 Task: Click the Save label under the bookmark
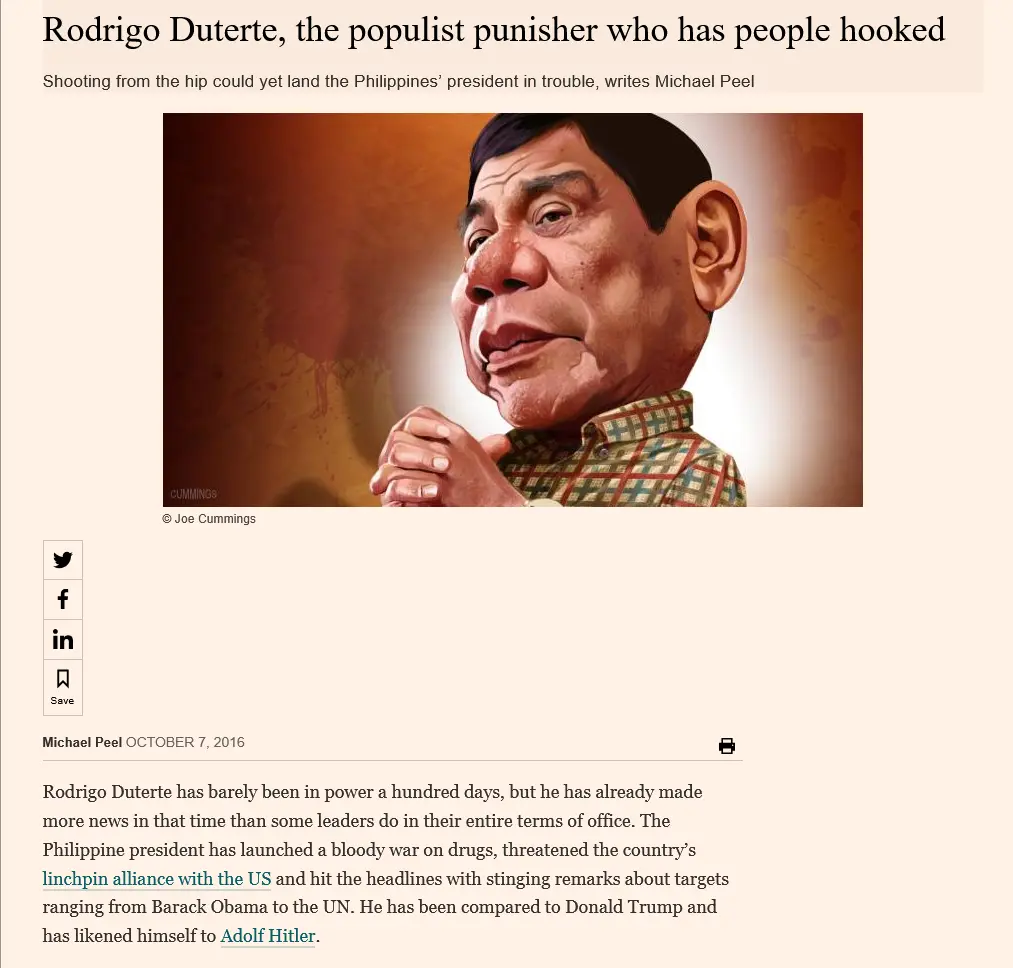(62, 700)
